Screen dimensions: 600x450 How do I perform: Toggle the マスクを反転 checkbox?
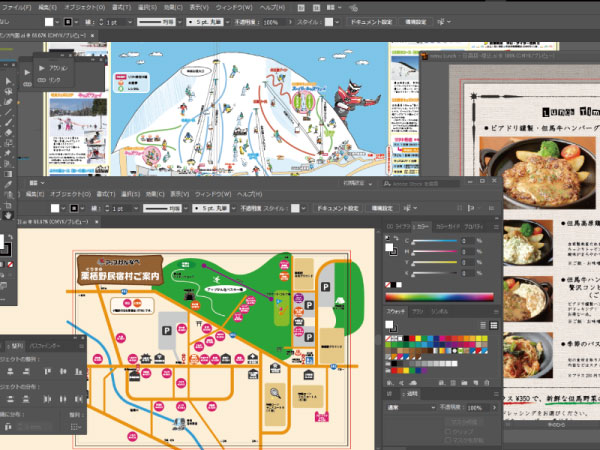448,437
